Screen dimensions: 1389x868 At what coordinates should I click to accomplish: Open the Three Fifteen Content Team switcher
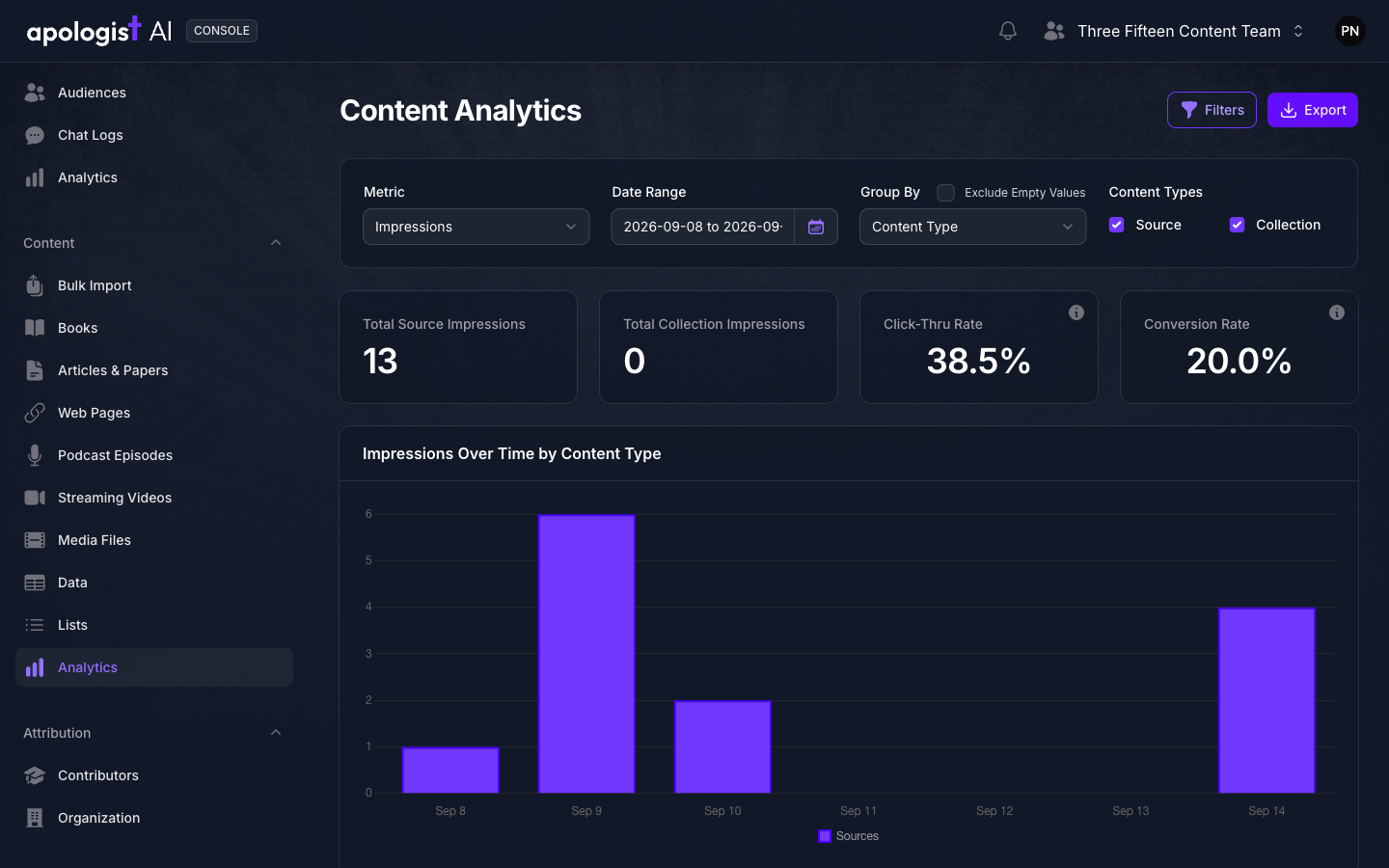pyautogui.click(x=1174, y=31)
